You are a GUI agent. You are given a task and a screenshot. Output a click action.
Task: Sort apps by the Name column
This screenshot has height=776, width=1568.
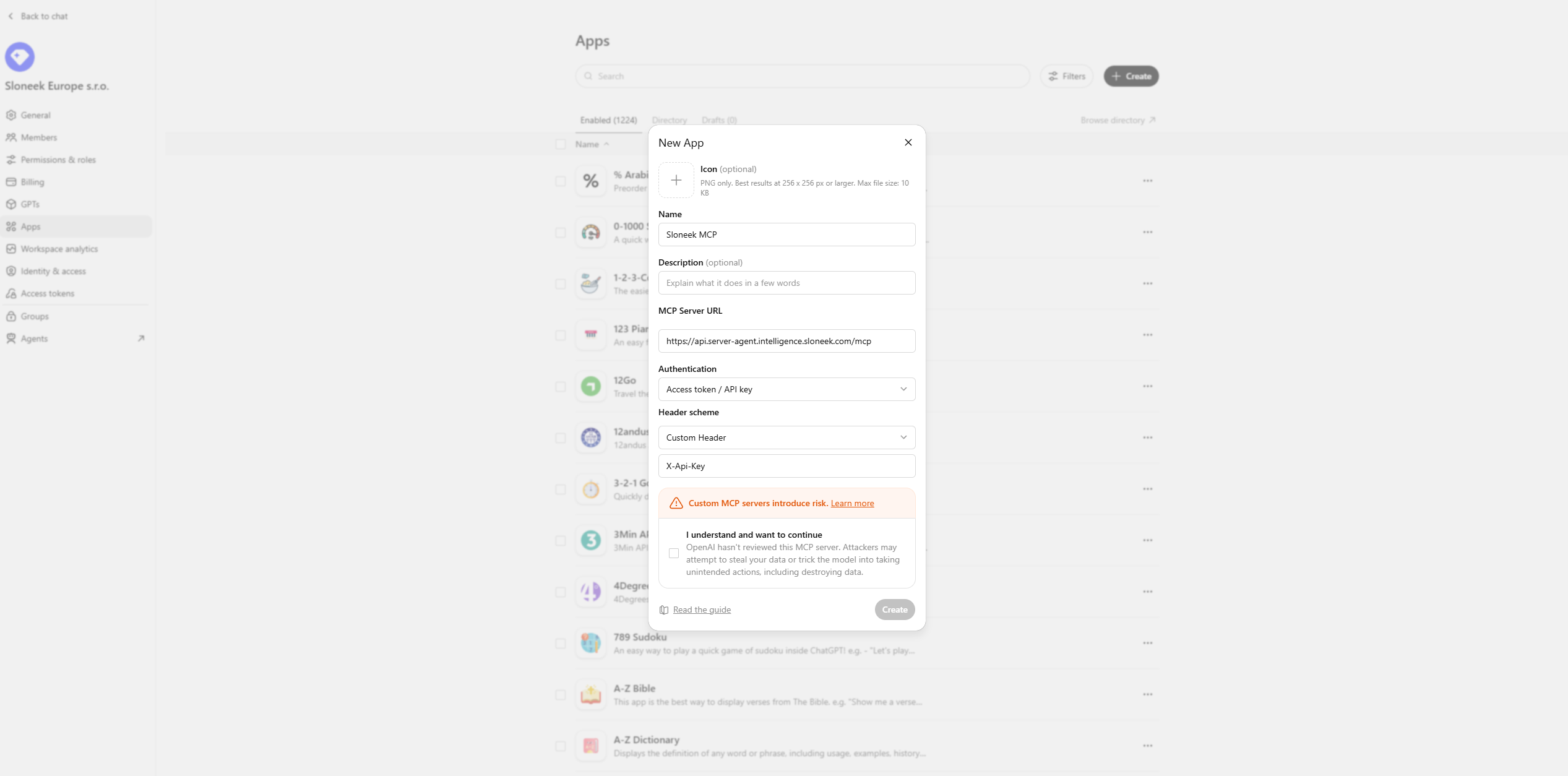click(592, 144)
